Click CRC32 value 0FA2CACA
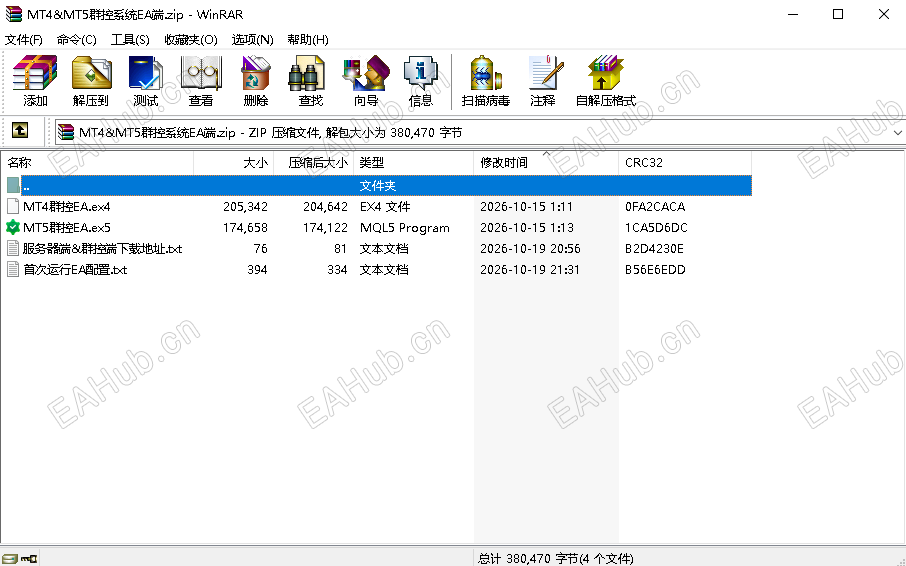The height and width of the screenshot is (566, 906). tap(655, 206)
